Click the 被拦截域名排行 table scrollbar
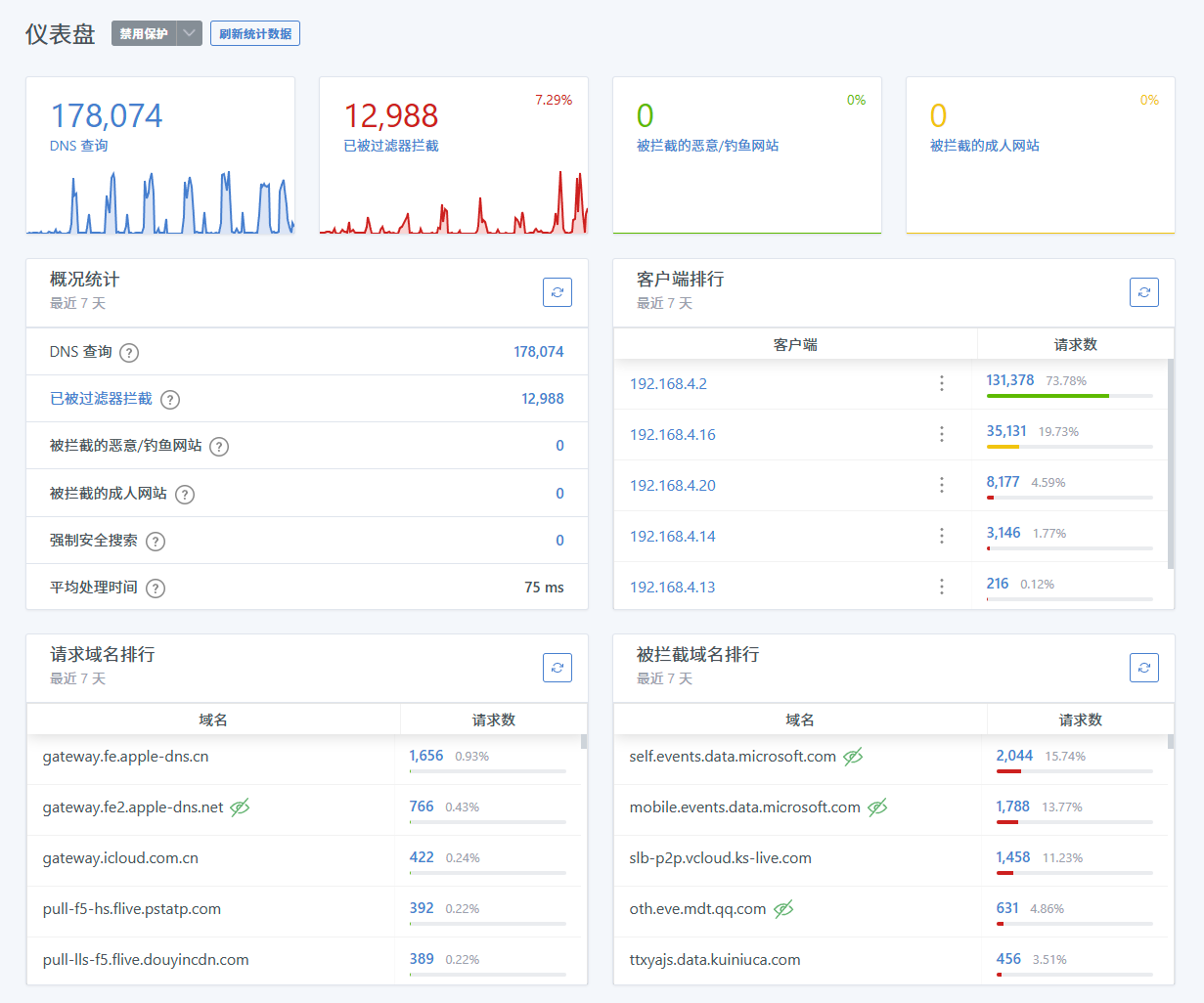This screenshot has width=1204, height=1003. pos(1171,741)
